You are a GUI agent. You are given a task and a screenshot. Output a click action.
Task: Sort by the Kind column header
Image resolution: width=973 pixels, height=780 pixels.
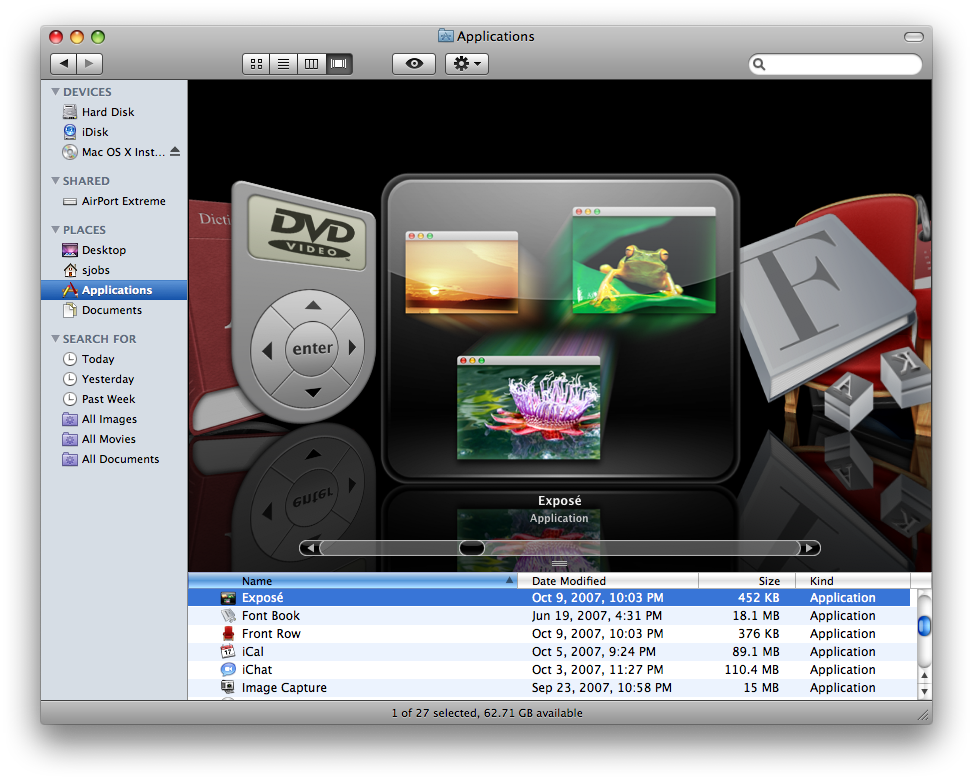(853, 581)
